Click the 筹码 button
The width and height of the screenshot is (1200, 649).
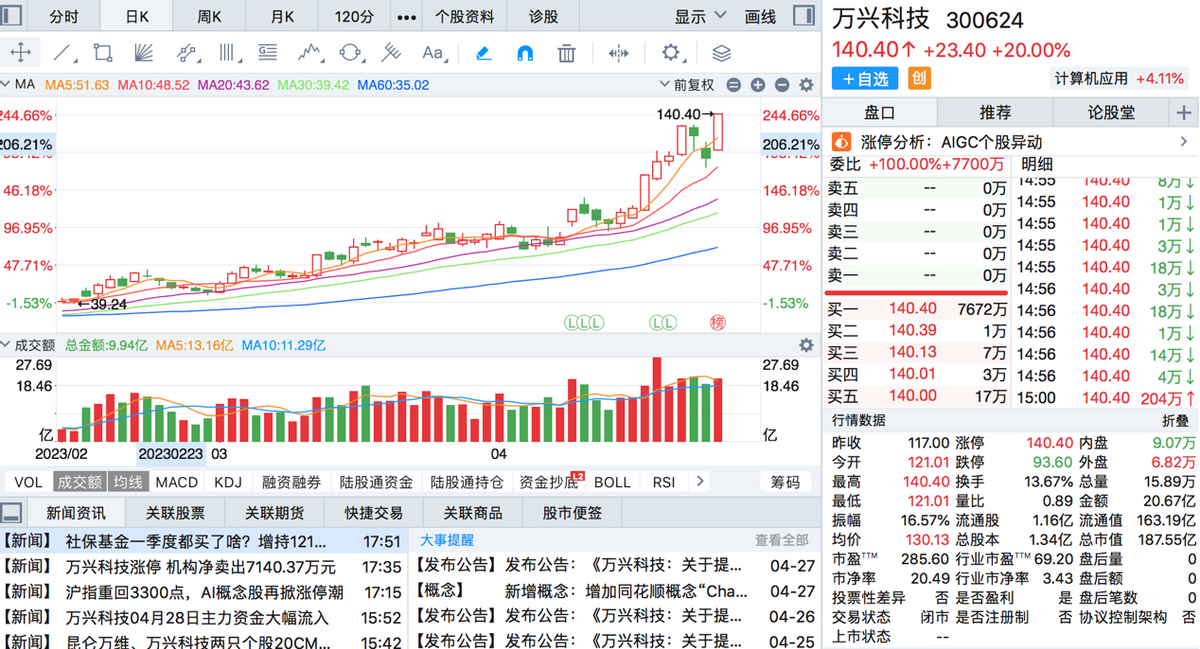(x=785, y=482)
